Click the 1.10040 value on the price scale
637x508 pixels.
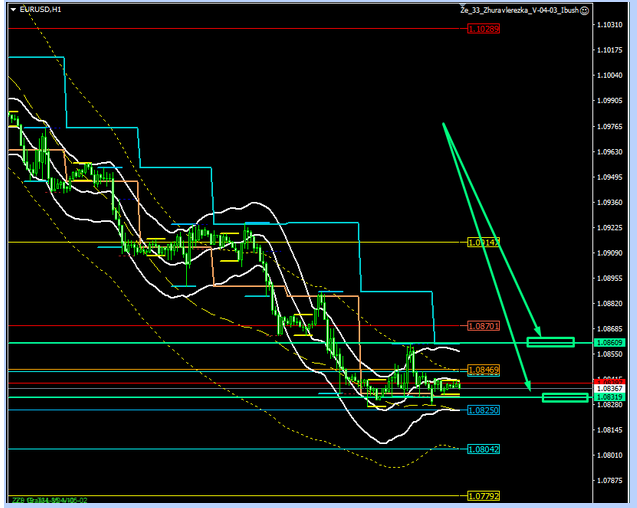[609, 75]
